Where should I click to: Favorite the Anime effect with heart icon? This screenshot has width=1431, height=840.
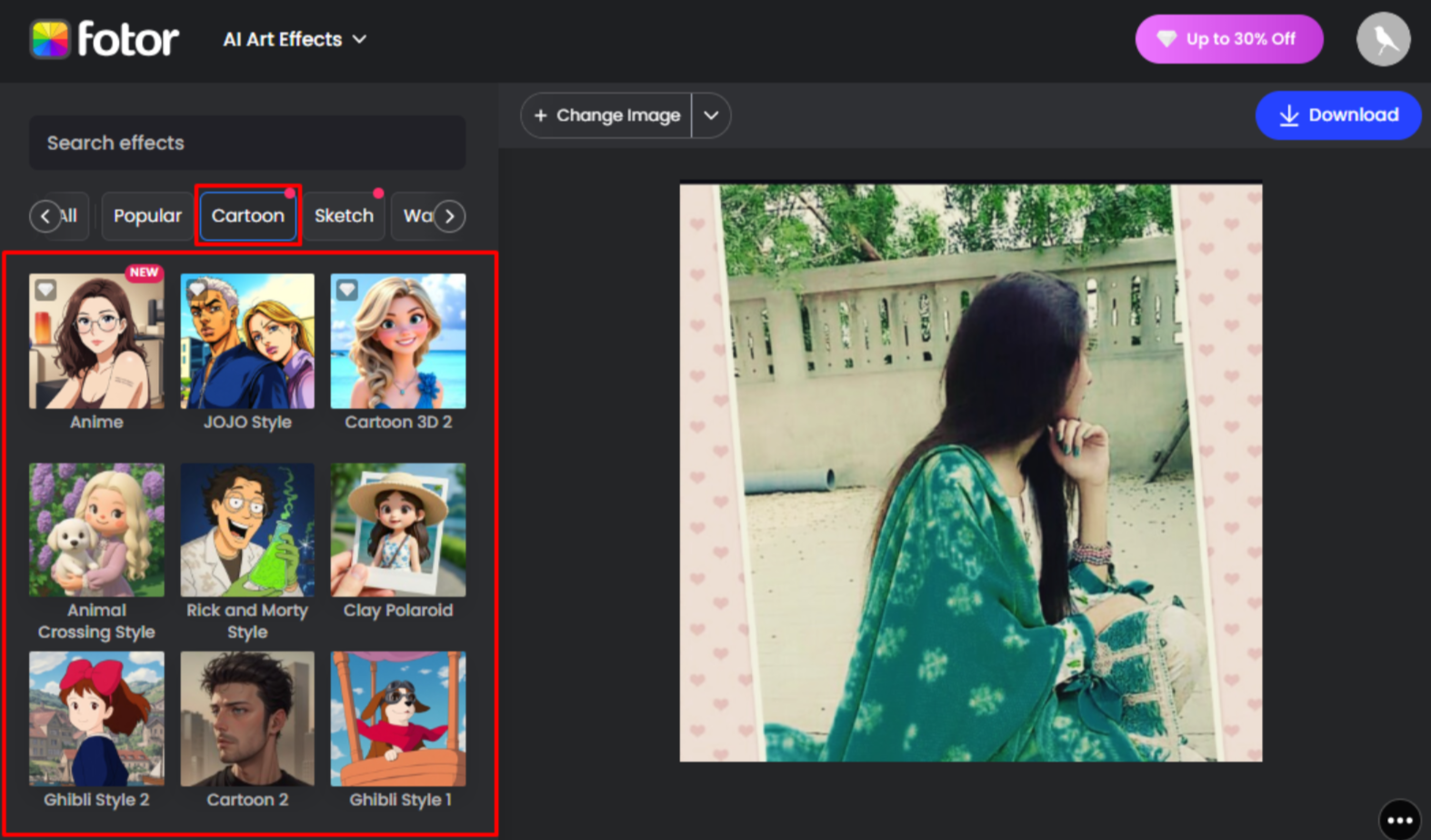(x=45, y=289)
